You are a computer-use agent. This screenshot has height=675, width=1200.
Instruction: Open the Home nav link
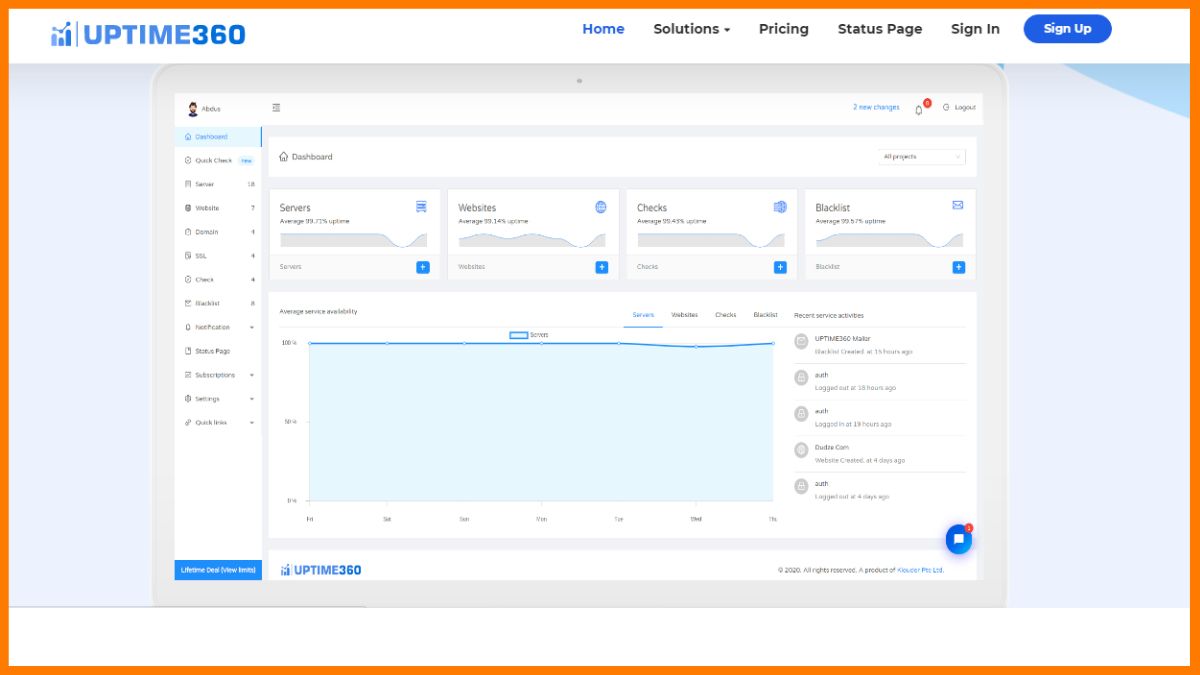tap(603, 29)
